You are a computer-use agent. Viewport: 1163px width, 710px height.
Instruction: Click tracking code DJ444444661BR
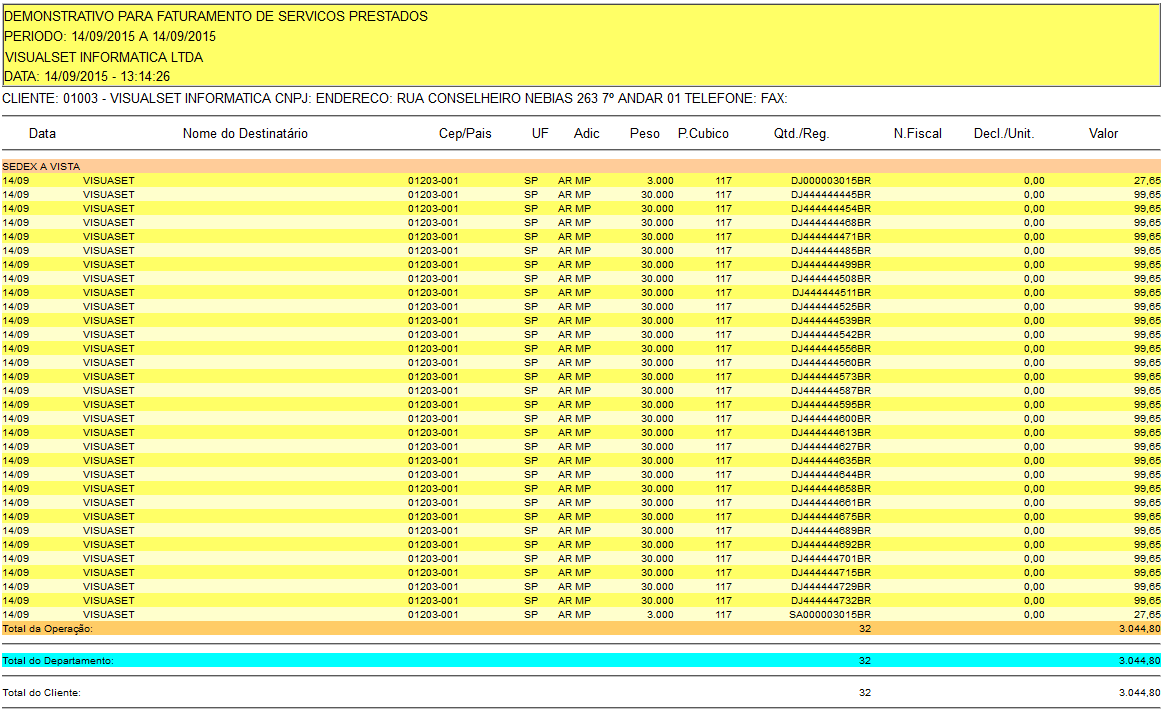click(831, 502)
